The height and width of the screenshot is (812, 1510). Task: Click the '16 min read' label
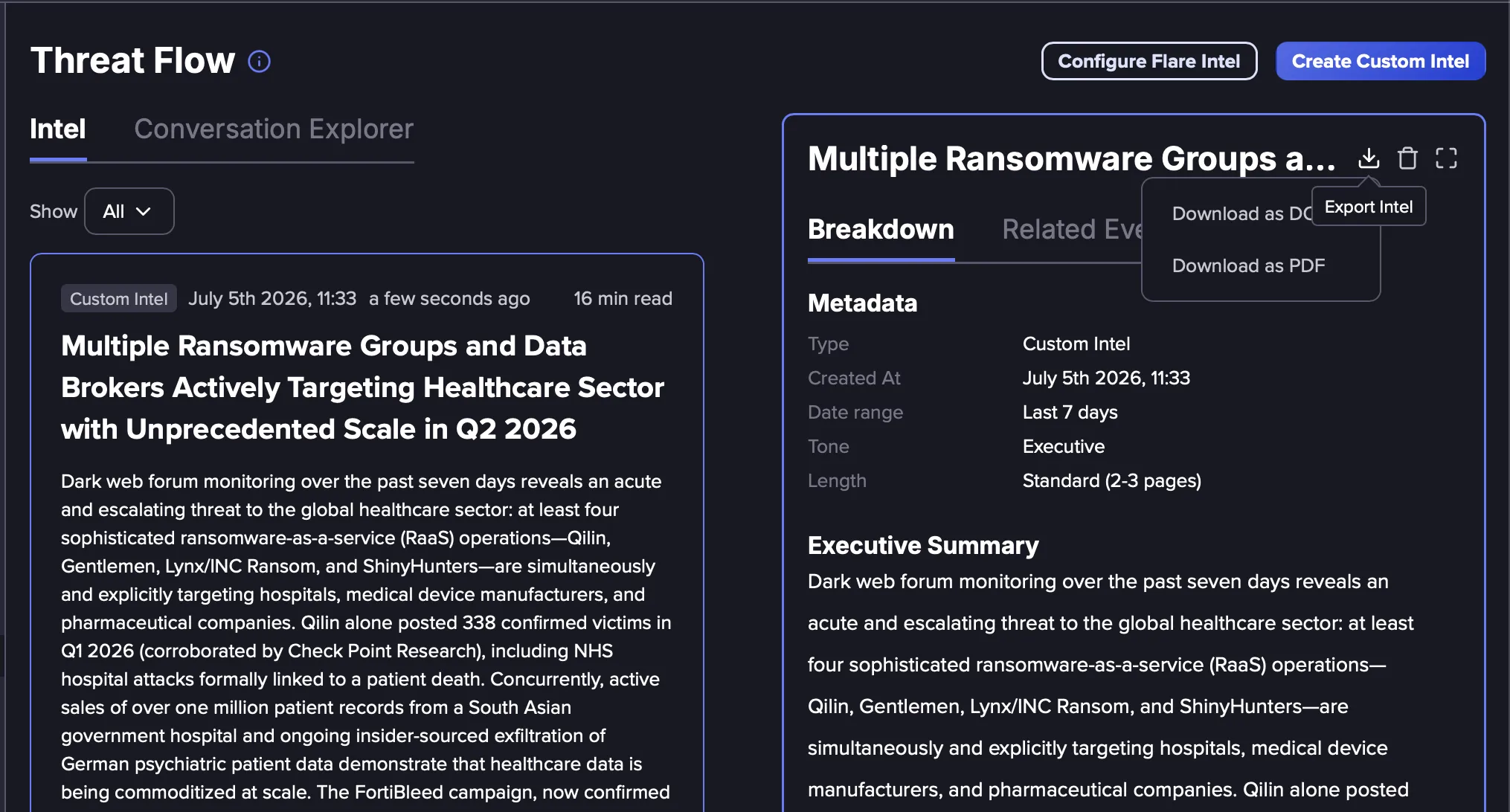(623, 298)
